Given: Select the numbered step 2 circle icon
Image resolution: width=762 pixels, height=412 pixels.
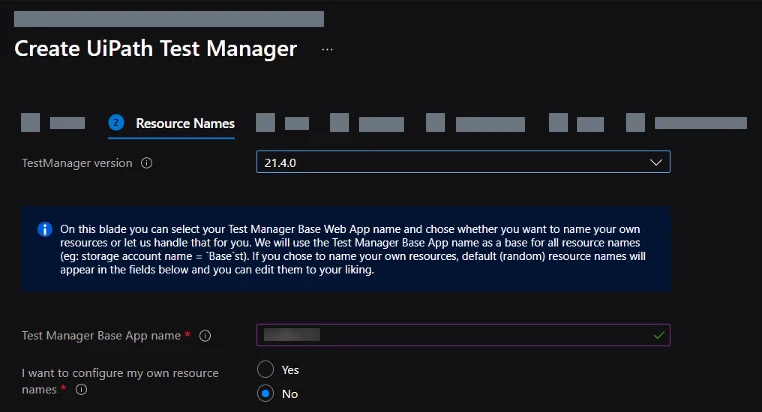Looking at the screenshot, I should click(116, 123).
